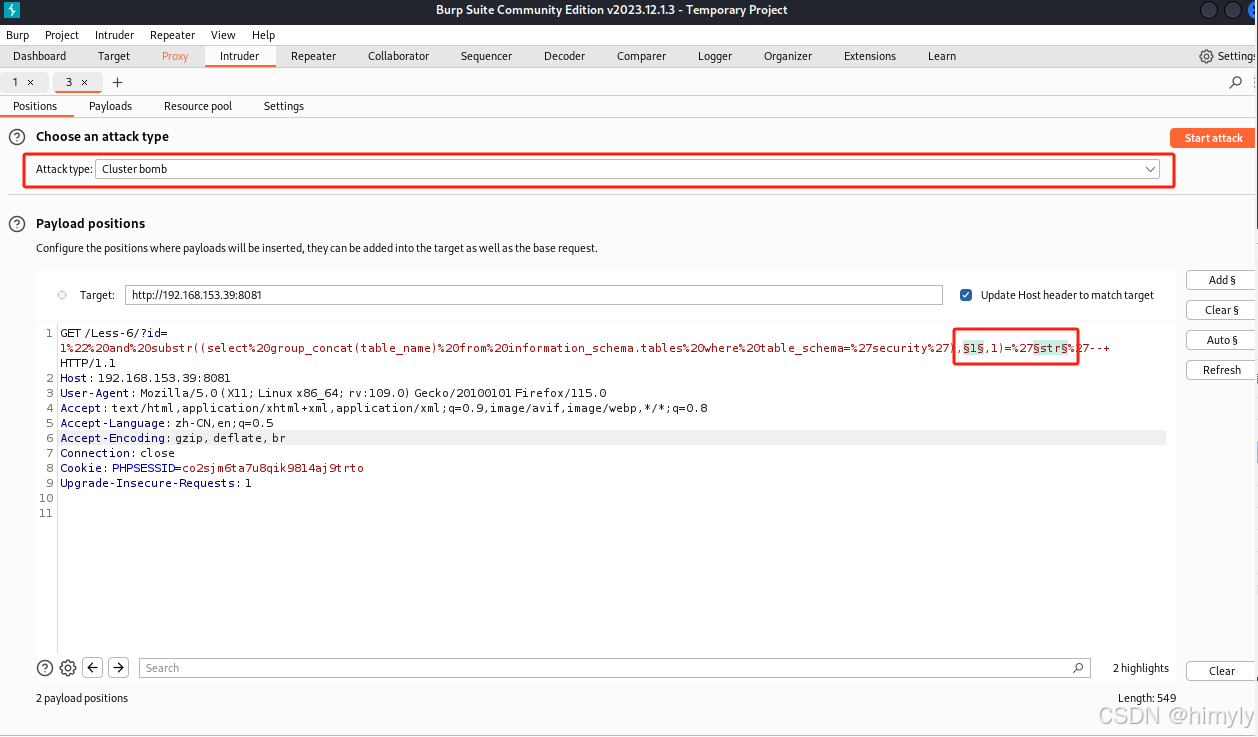This screenshot has width=1258, height=737.
Task: Switch to the Collaborator tab
Action: (x=399, y=56)
